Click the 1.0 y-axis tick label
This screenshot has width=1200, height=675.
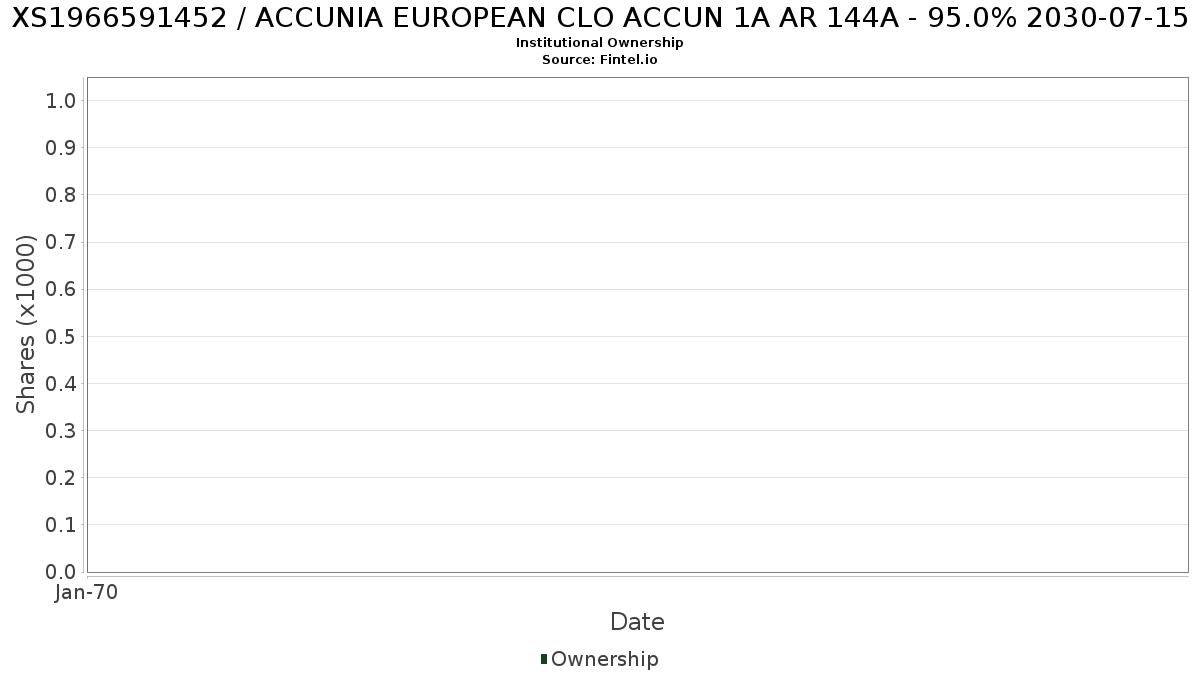(61, 100)
